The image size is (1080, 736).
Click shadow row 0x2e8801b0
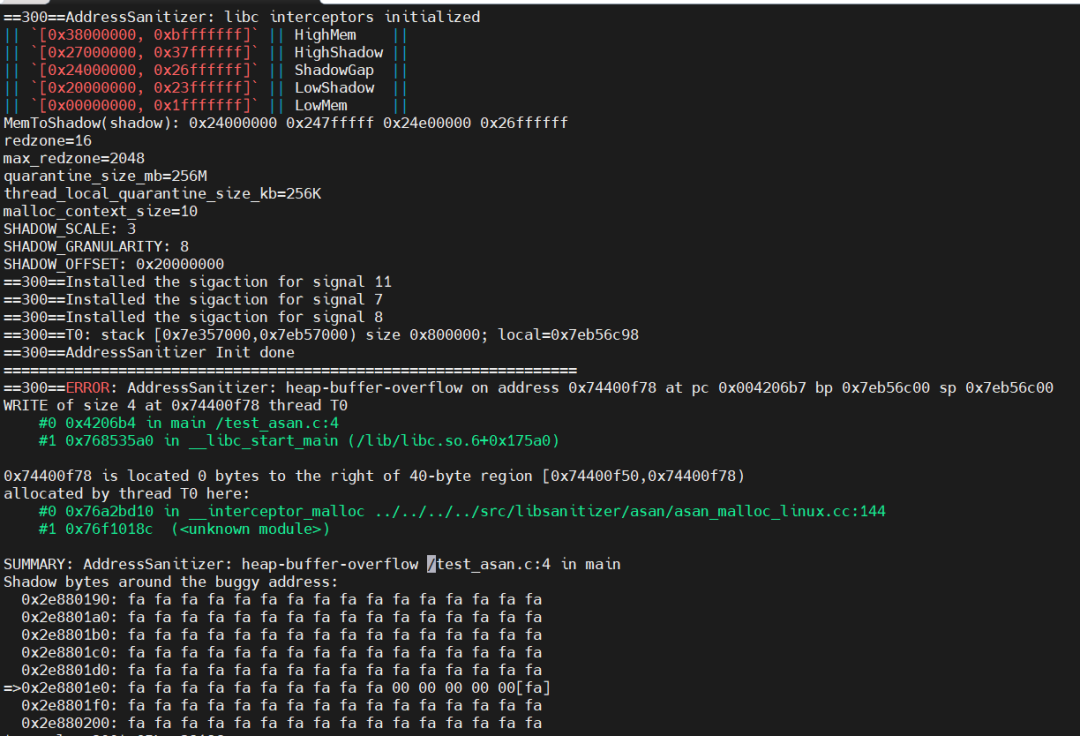[x=282, y=635]
